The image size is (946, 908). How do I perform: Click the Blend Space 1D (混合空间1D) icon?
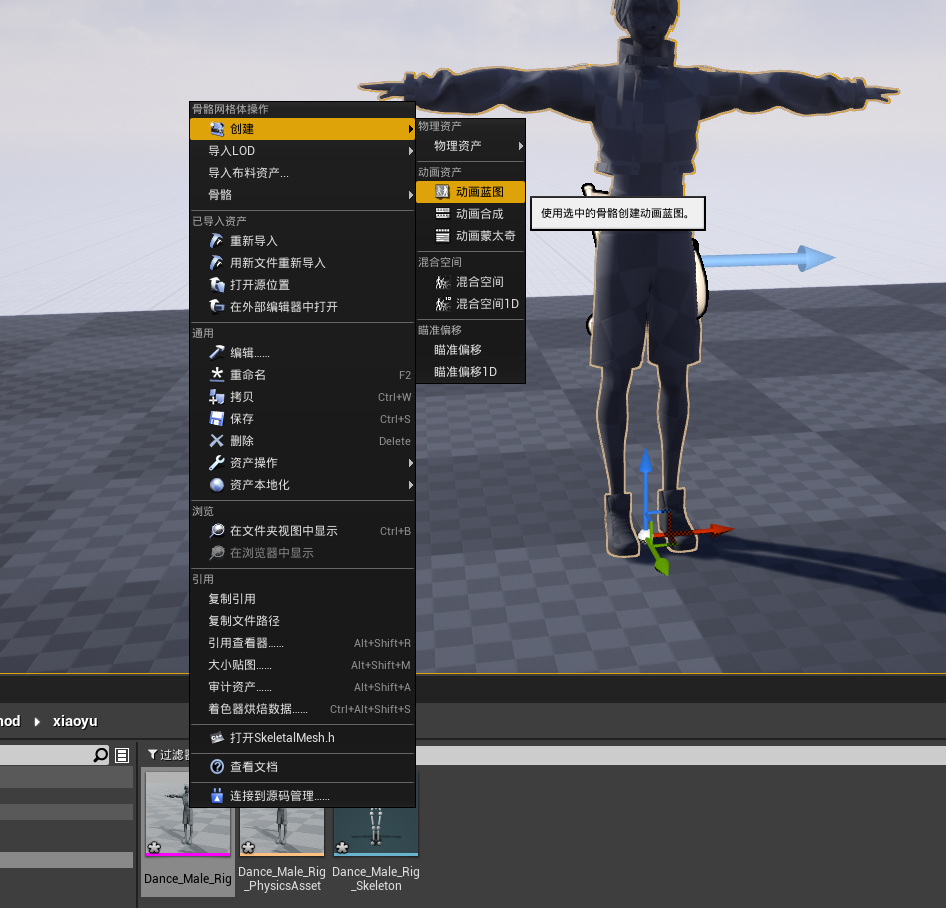coord(443,304)
